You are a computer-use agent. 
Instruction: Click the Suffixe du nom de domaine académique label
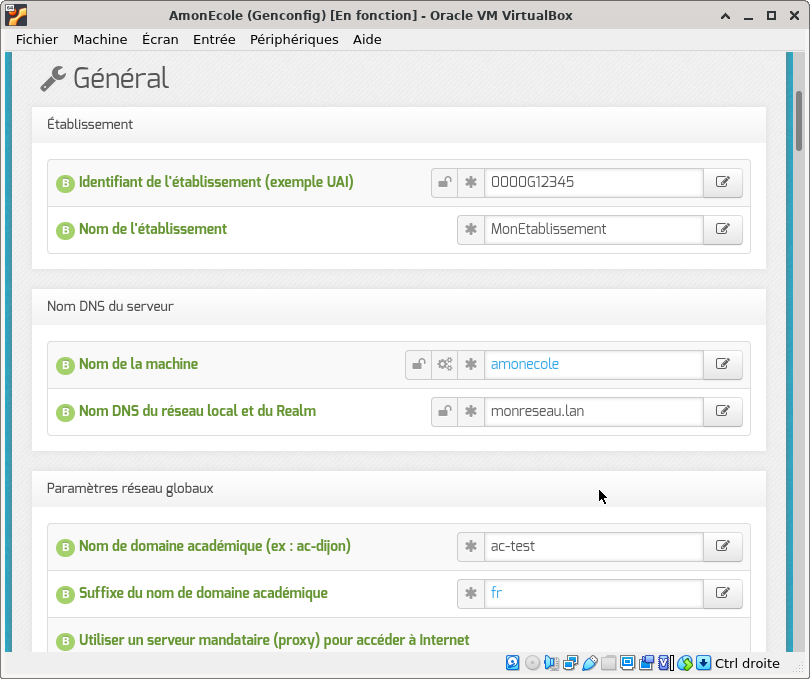(203, 593)
